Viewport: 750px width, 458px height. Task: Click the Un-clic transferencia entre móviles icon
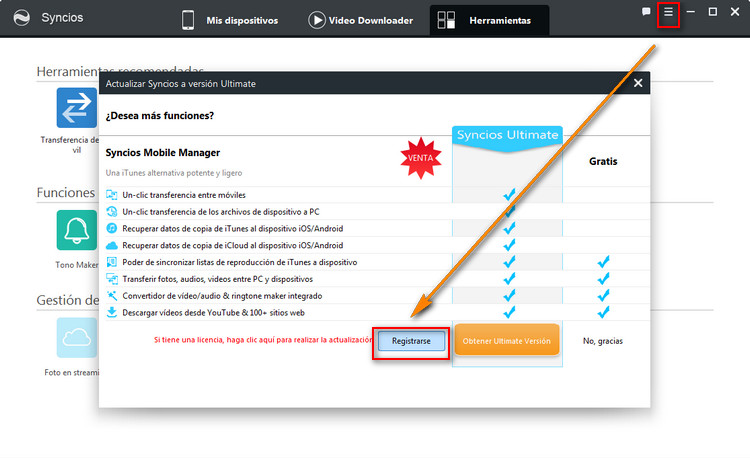pyautogui.click(x=111, y=195)
